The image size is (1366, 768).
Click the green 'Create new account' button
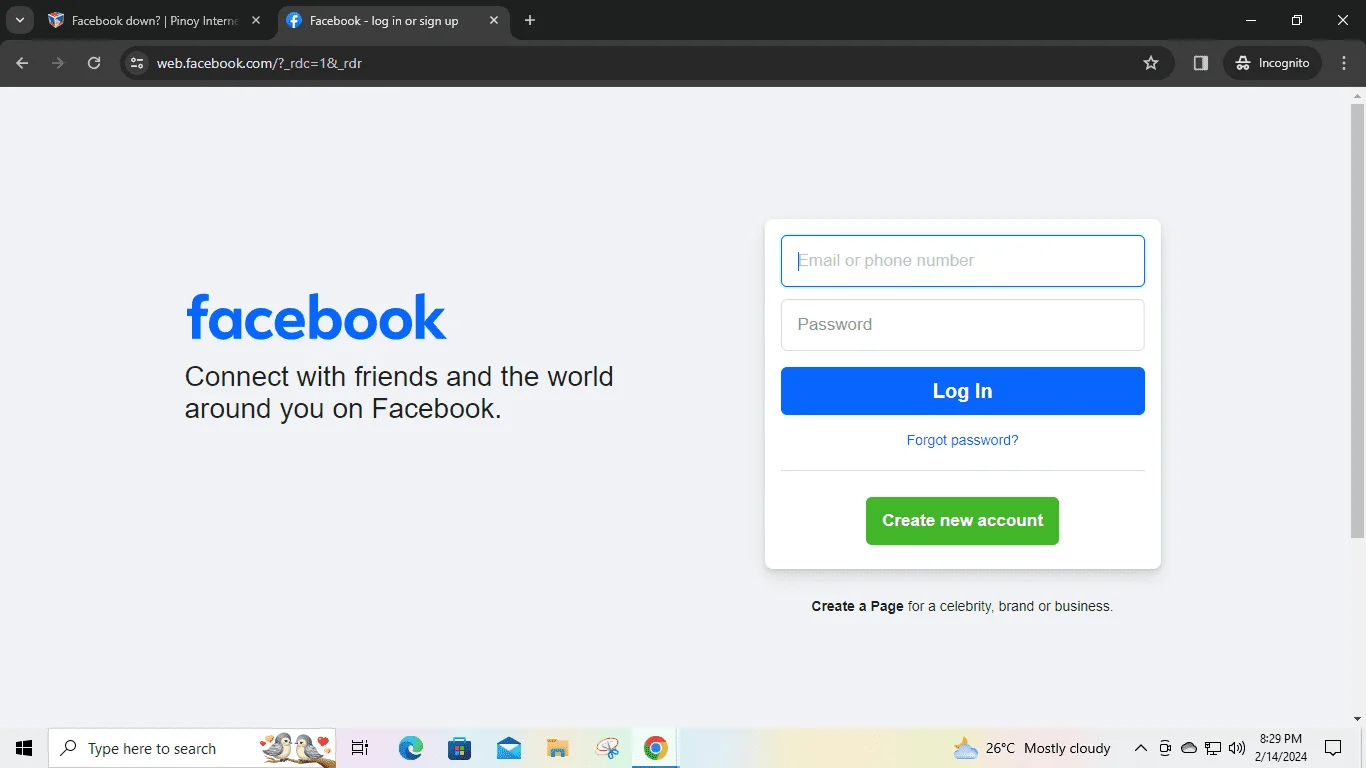(962, 521)
